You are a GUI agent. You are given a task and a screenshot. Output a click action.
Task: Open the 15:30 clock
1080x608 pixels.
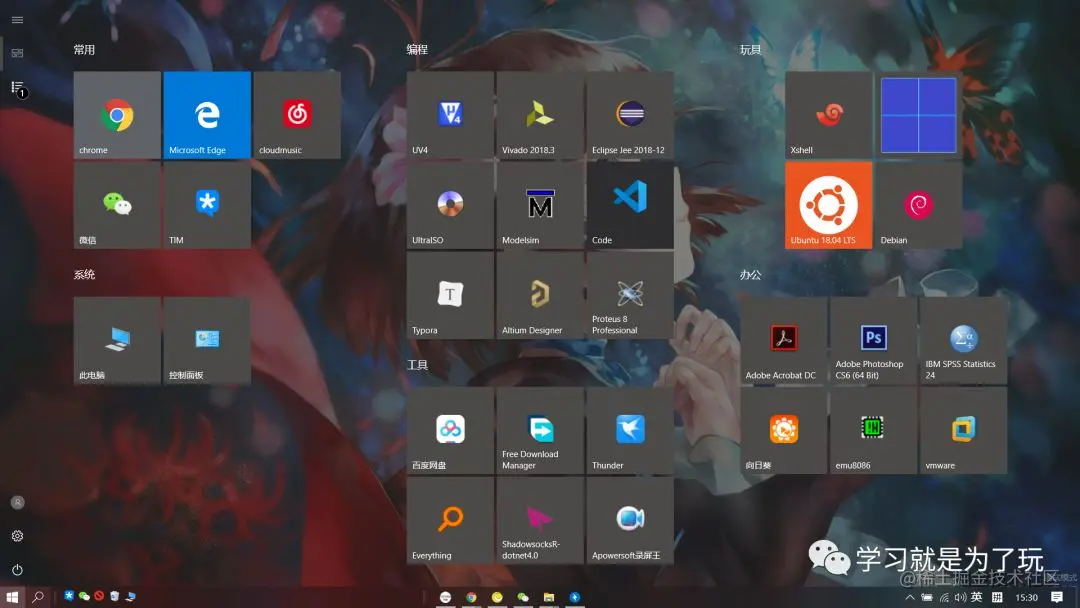pyautogui.click(x=1026, y=598)
